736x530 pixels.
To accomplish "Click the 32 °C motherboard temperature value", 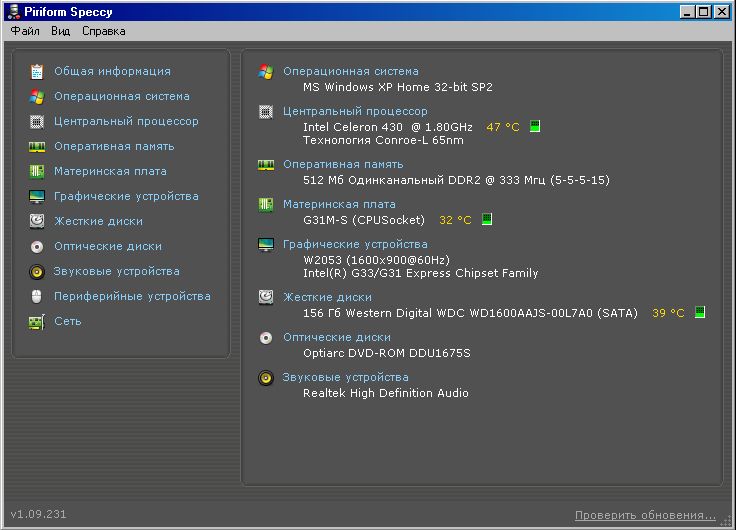I will coord(455,220).
